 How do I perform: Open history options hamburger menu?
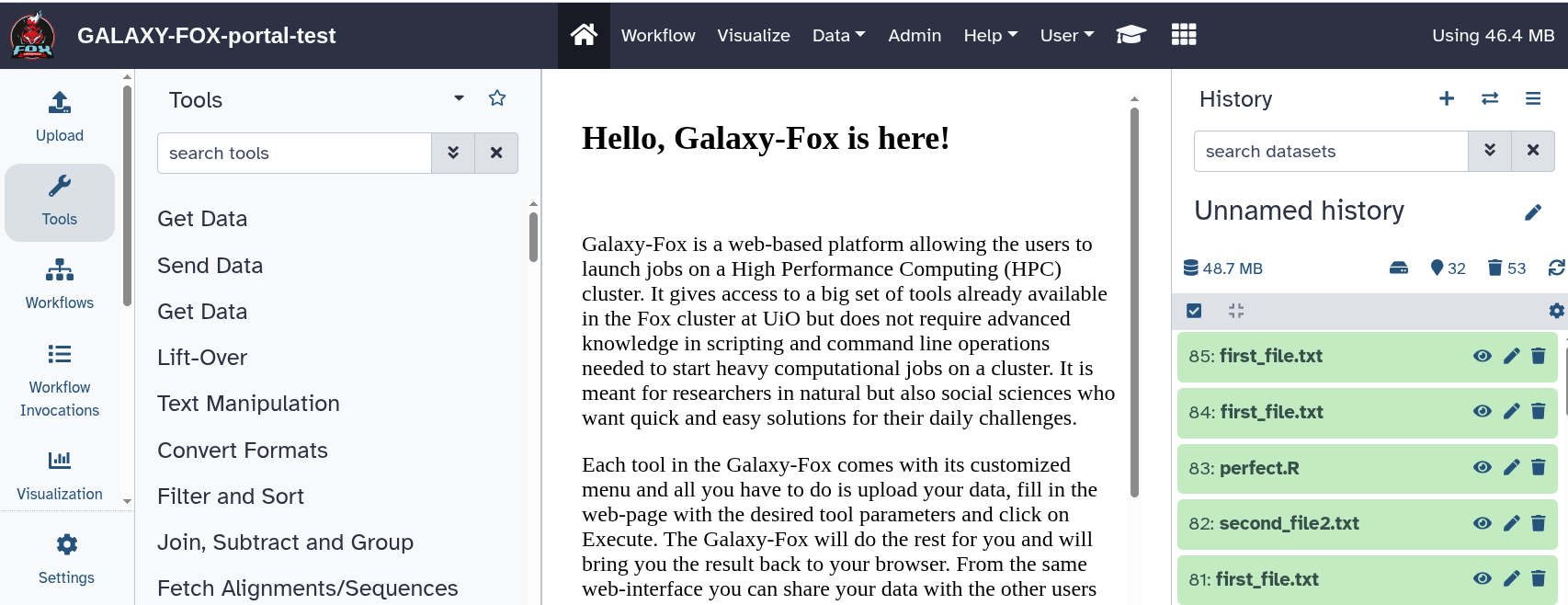coord(1533,98)
